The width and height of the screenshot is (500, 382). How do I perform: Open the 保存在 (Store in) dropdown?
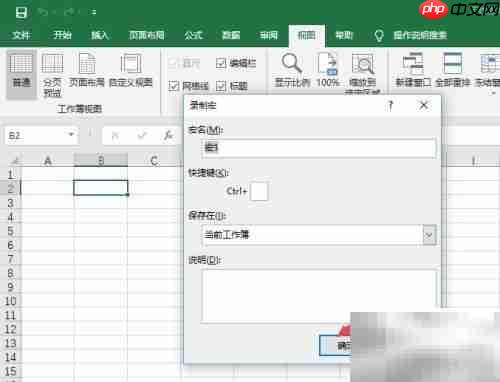tap(429, 235)
